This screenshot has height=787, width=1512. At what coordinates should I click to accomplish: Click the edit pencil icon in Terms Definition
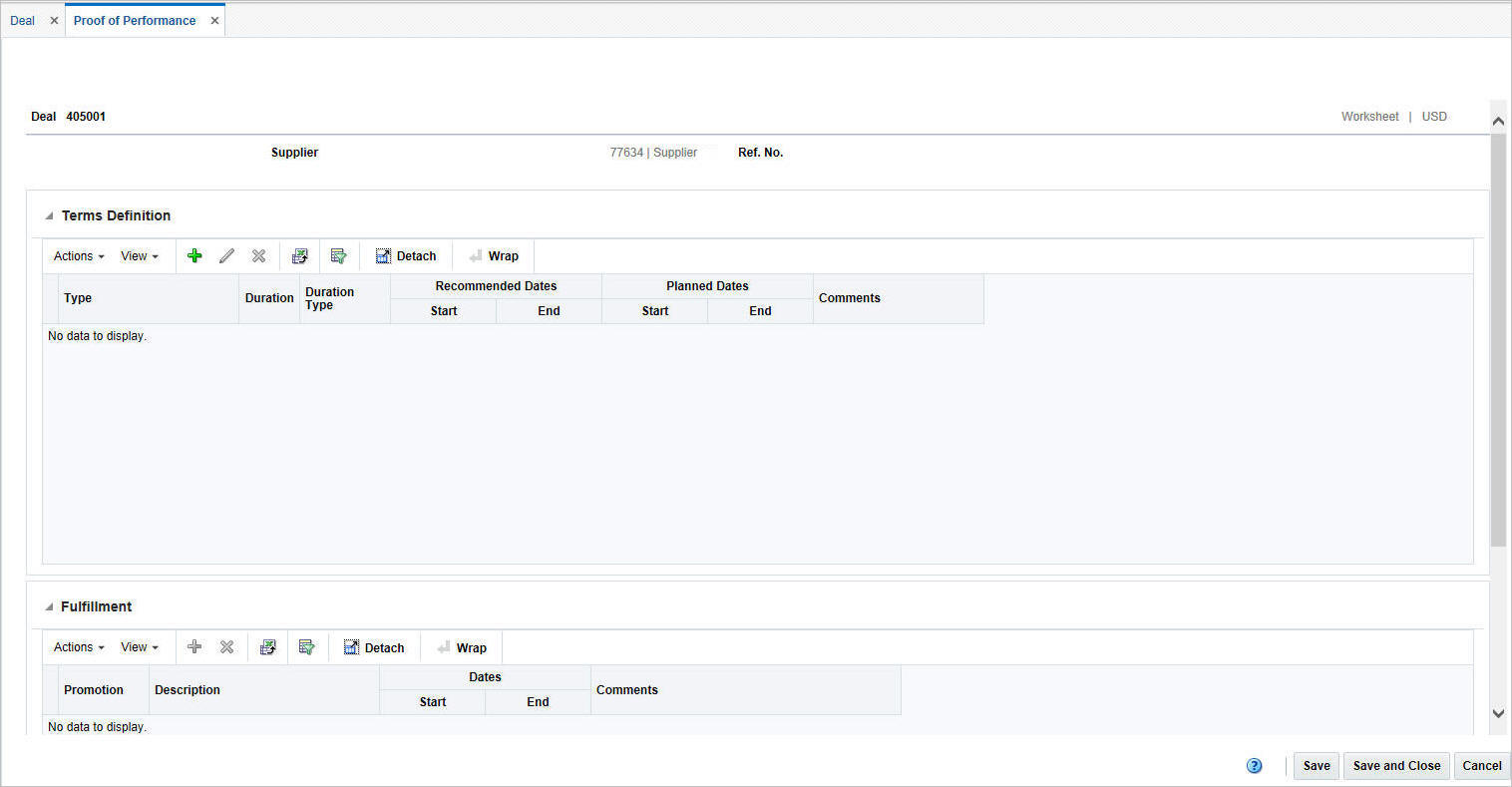click(226, 256)
